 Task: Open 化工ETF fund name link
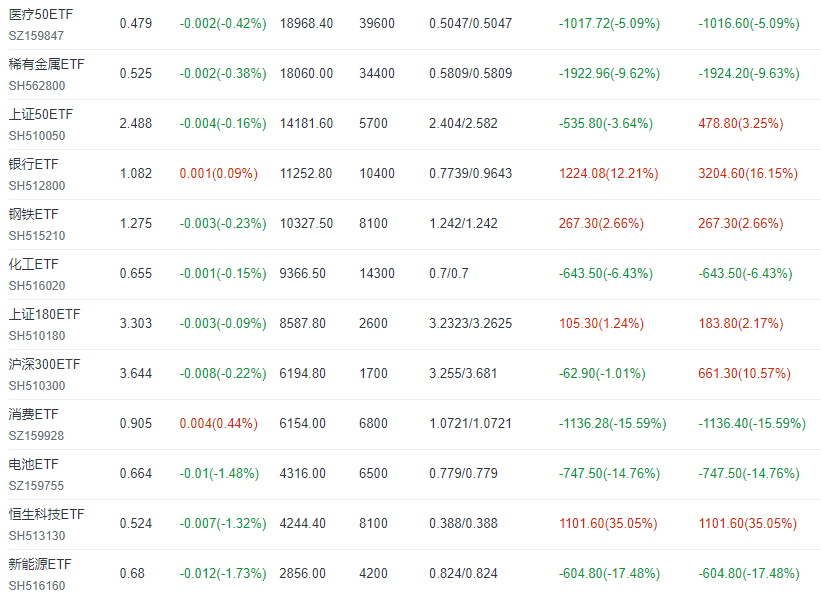pyautogui.click(x=34, y=264)
